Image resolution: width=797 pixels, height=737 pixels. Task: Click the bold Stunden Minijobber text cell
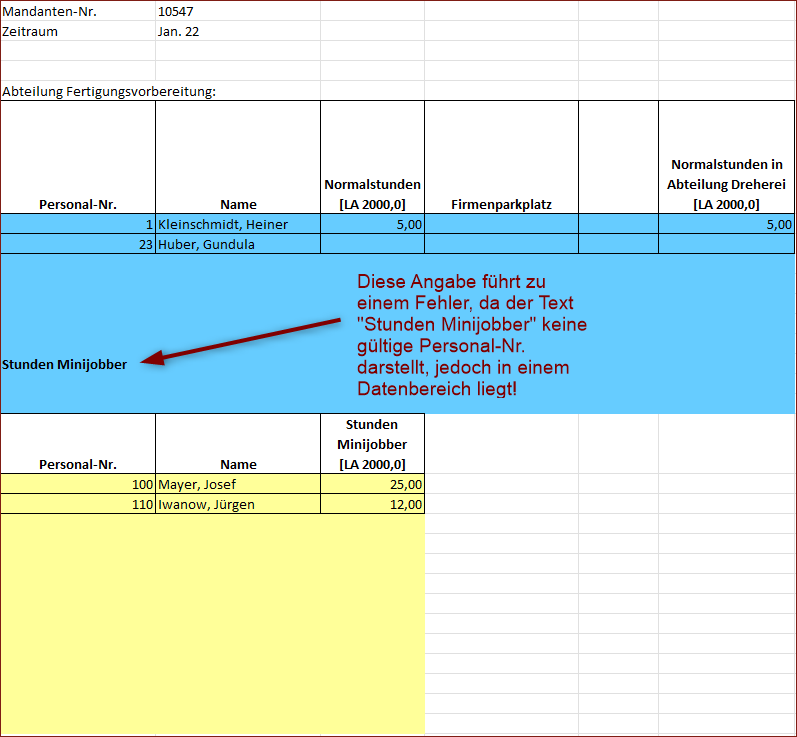click(x=66, y=364)
